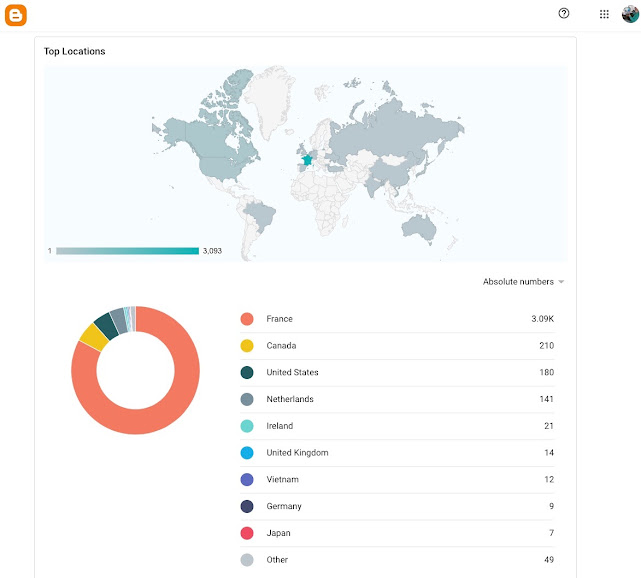This screenshot has height=578, width=641.
Task: Click the 3,093 maximum scale label
Action: pos(212,251)
